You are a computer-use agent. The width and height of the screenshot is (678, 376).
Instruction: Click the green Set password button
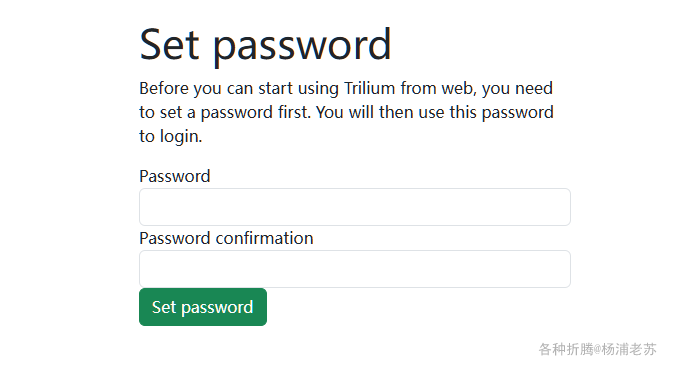tap(203, 307)
